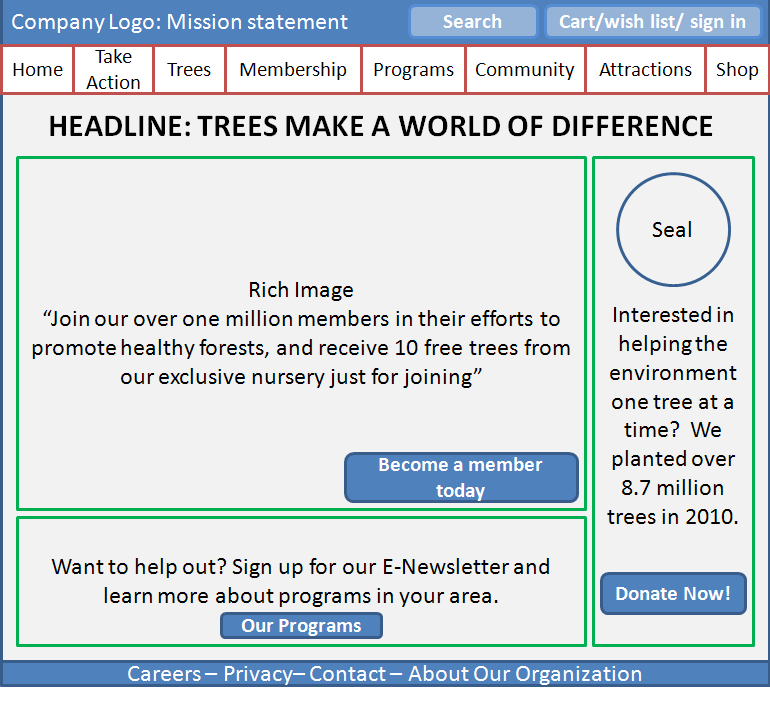Screen dimensions: 770x701
Task: Open the Take Action menu item
Action: coord(113,70)
